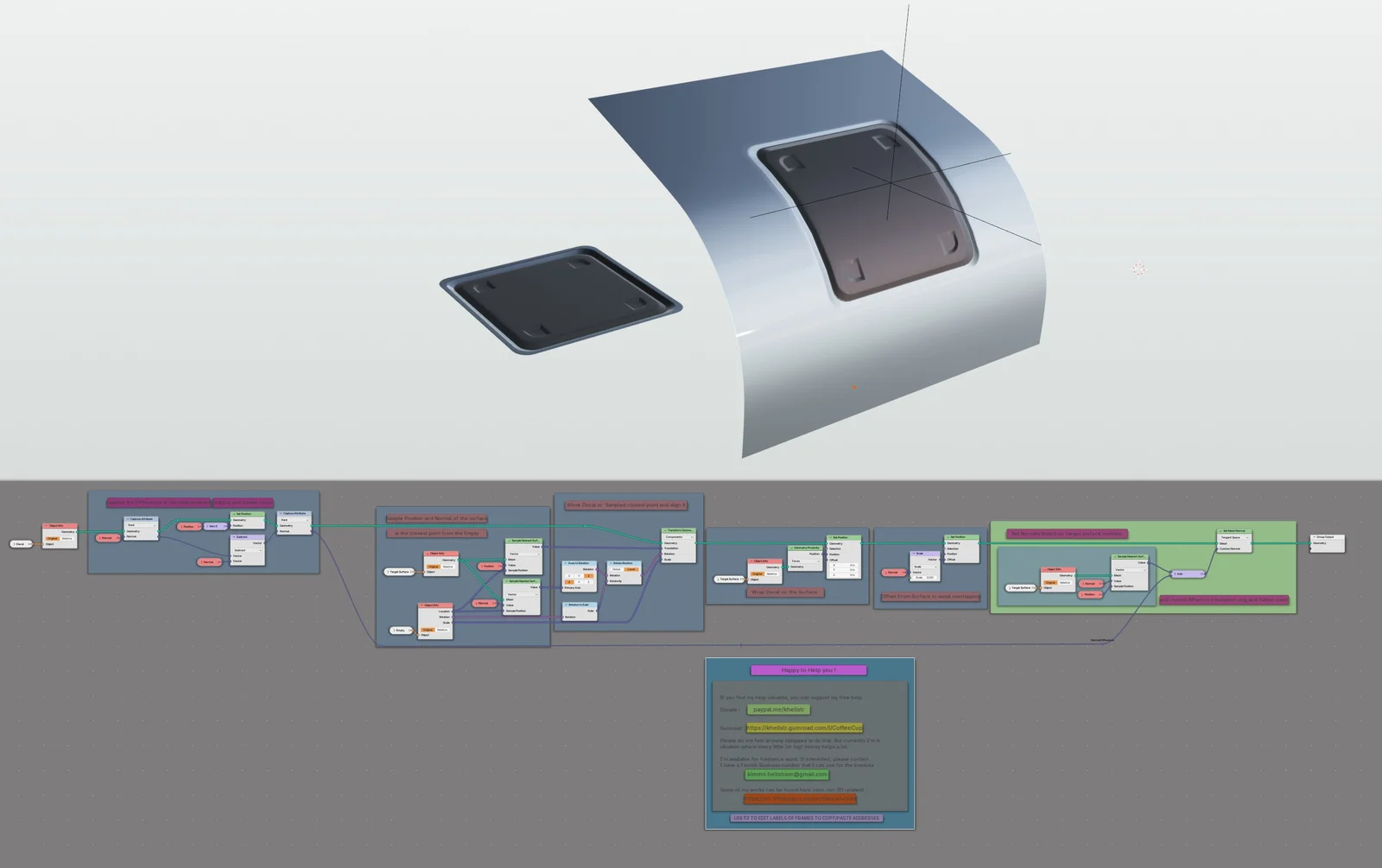Open the khellstr.gumroad.com link
Viewport: 1382px width, 868px height.
[804, 728]
